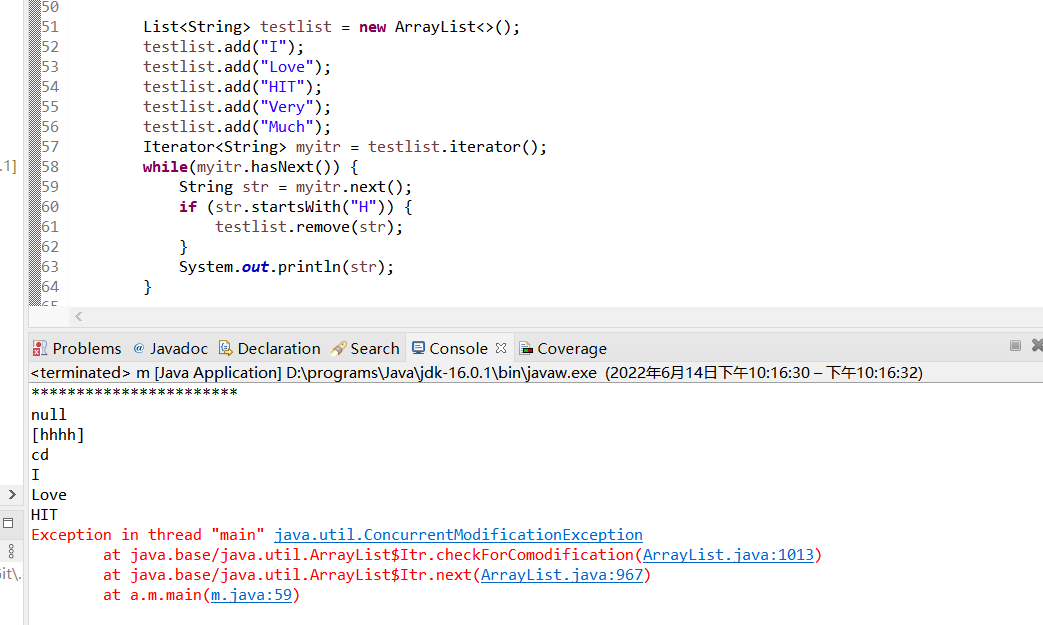Click the hierarchy icon in left trim
Screen dimensions: 1043x625
(11, 551)
